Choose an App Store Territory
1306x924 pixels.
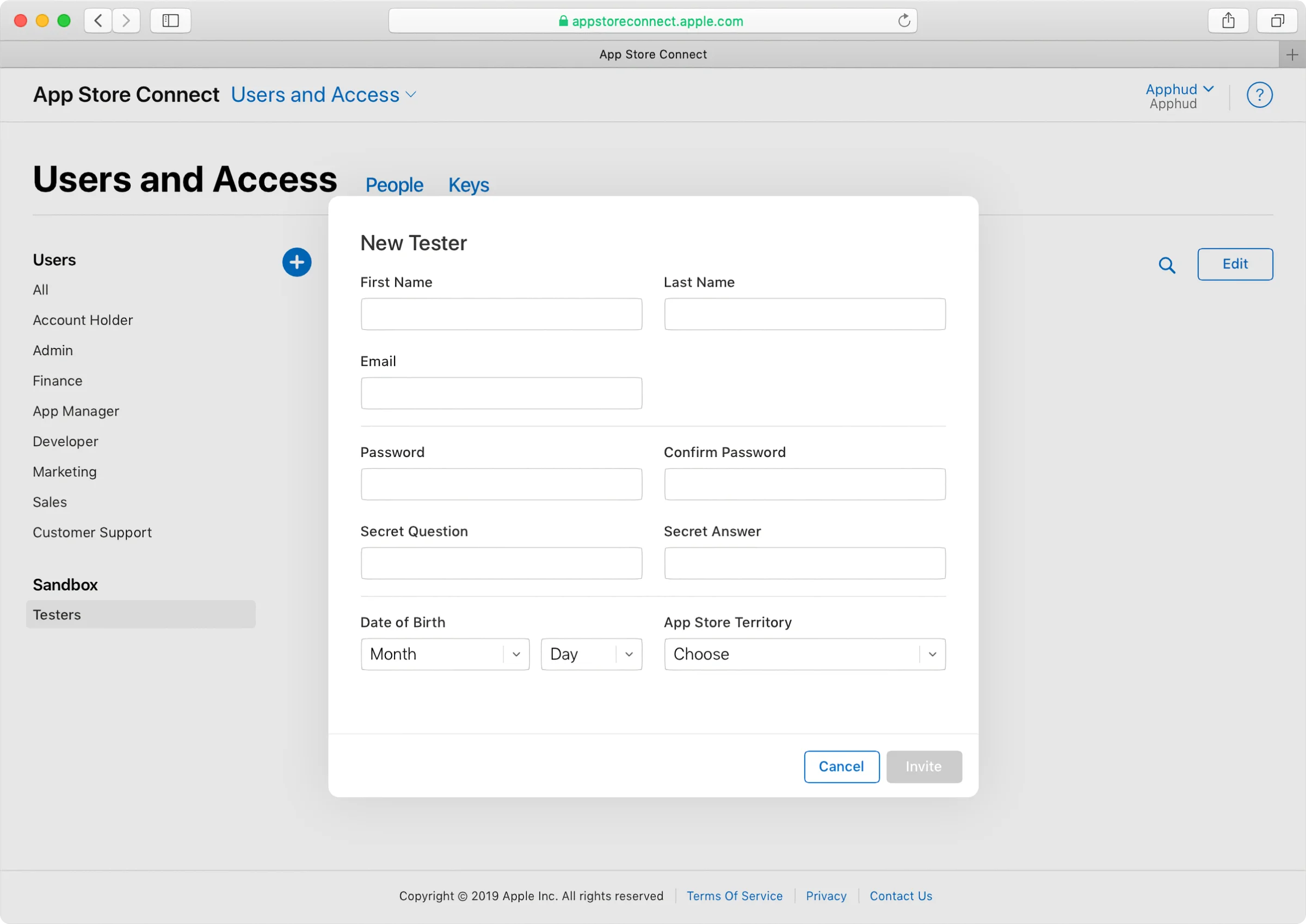[804, 654]
